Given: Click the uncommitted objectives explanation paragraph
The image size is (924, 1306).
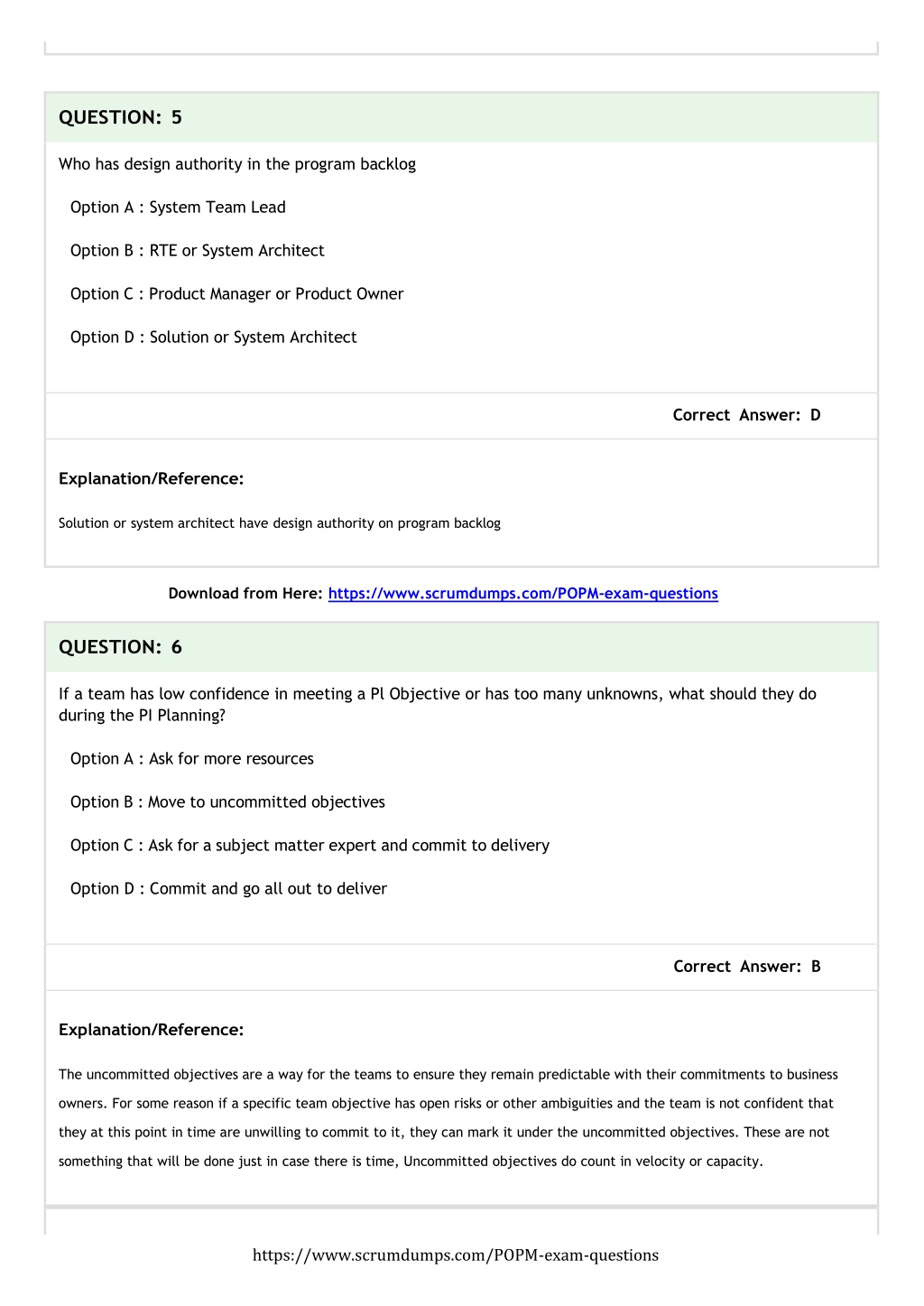Looking at the screenshot, I should coord(448,1118).
